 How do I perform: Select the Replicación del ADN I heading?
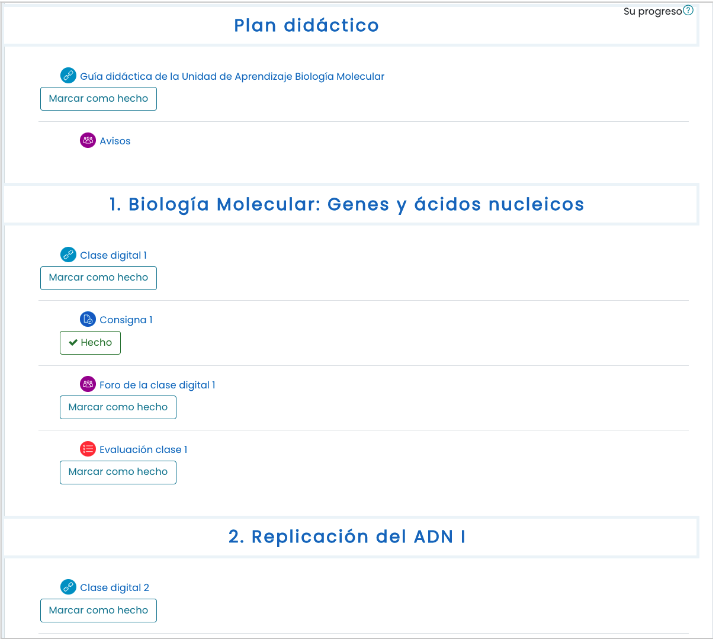click(x=346, y=537)
